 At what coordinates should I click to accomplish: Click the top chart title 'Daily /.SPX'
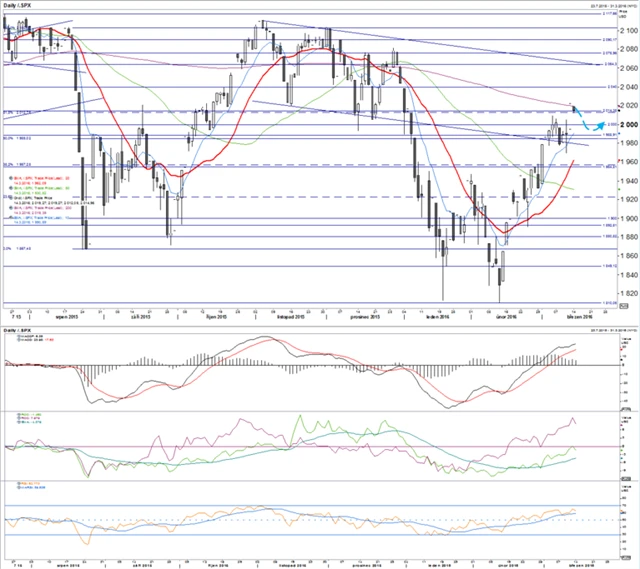pos(17,5)
